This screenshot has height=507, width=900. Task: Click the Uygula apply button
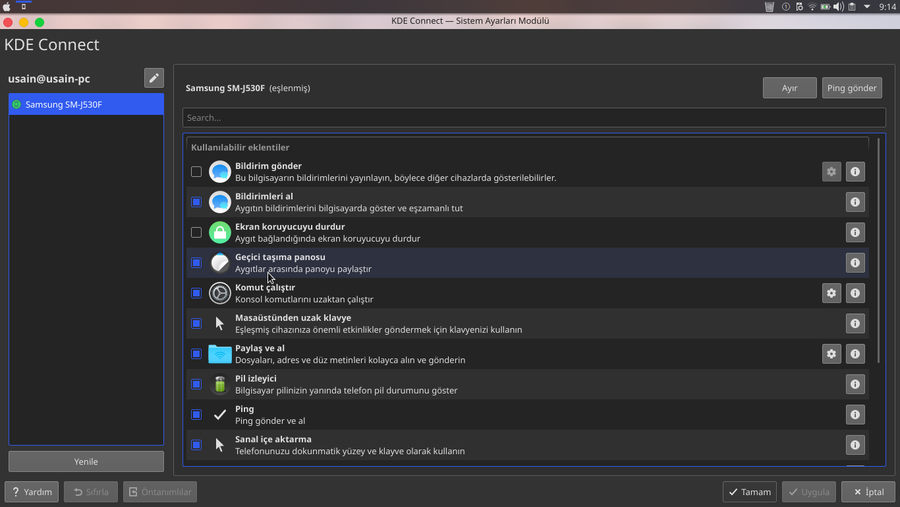tap(809, 492)
